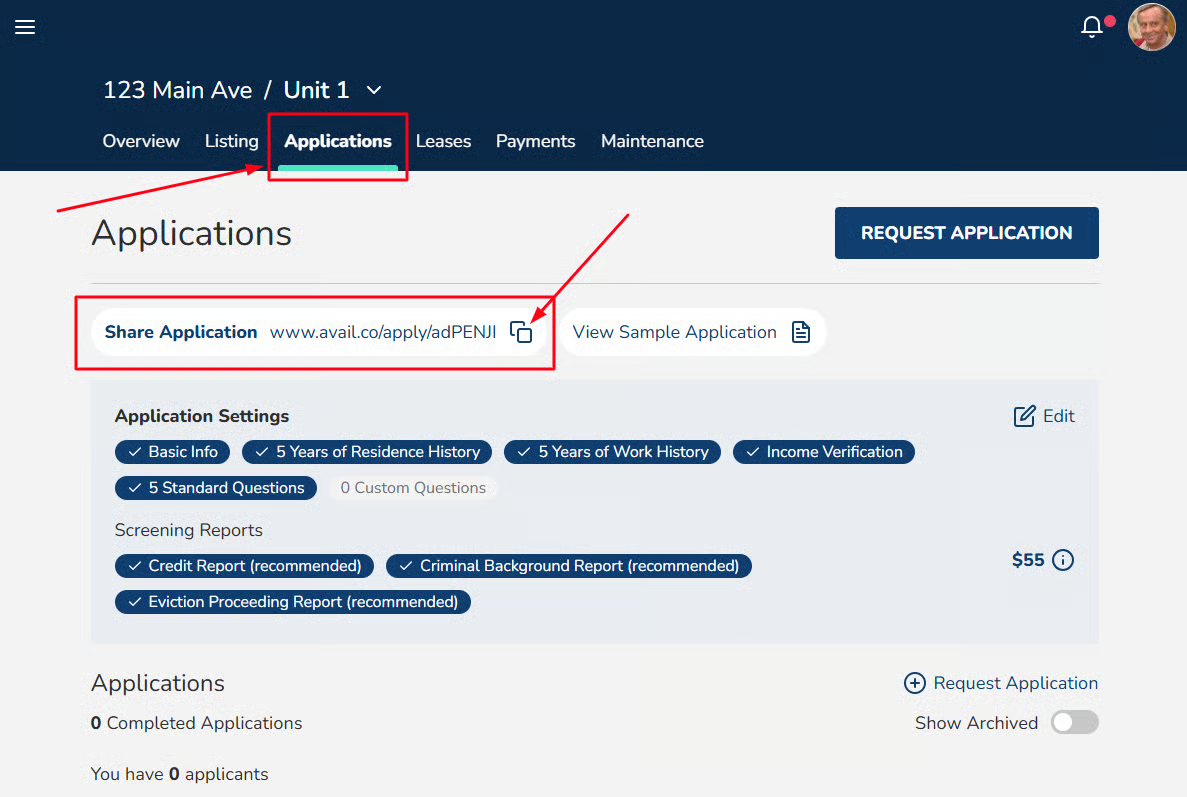
Task: Go to the Payments tab
Action: click(x=535, y=142)
